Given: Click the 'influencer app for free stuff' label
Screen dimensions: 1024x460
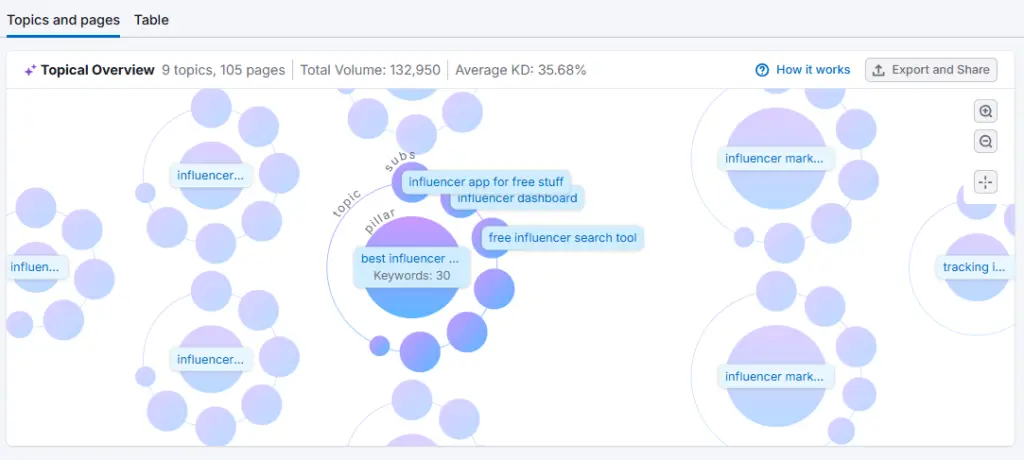Looking at the screenshot, I should click(485, 182).
